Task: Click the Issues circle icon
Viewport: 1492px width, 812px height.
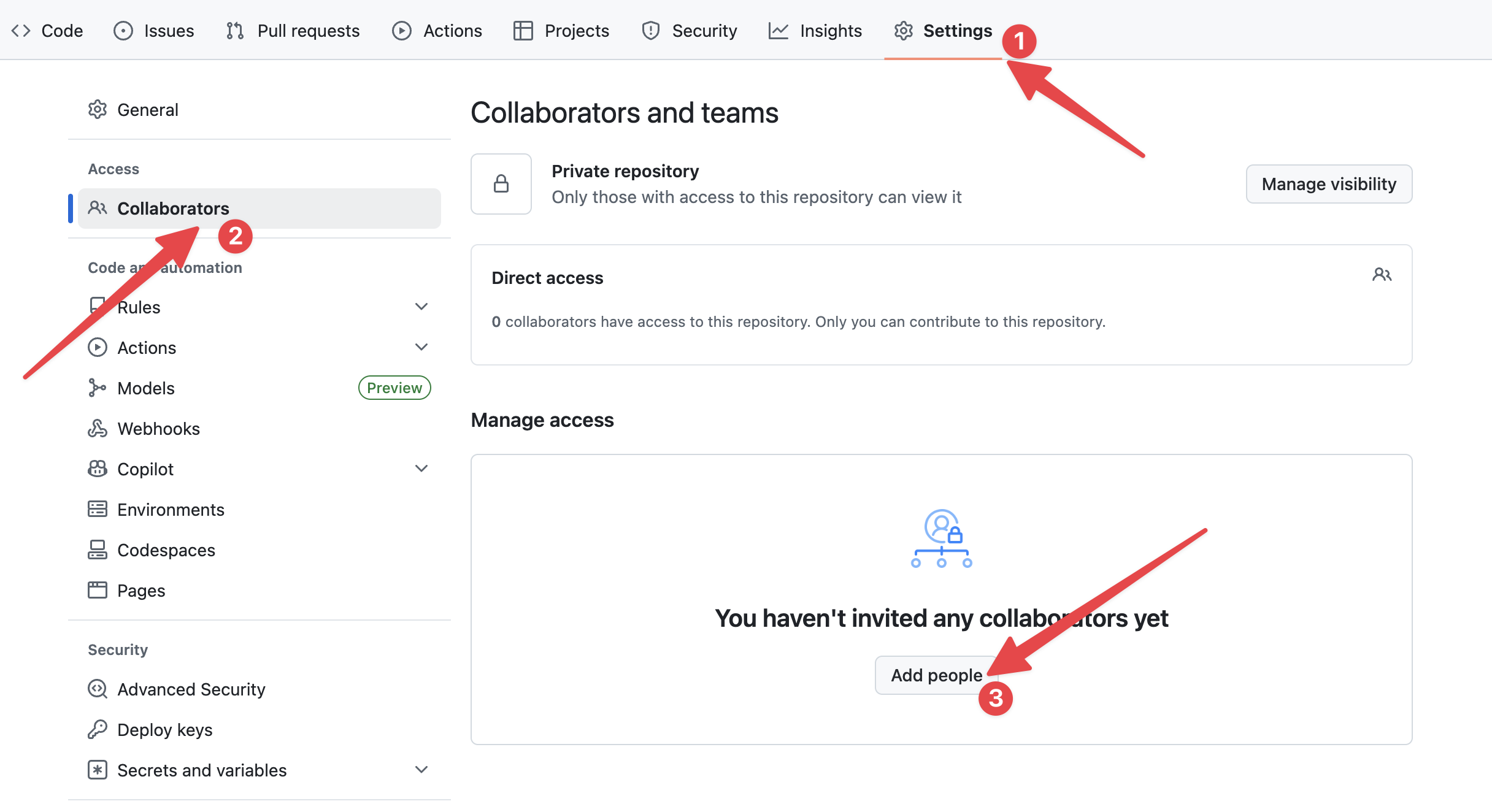Action: point(123,30)
